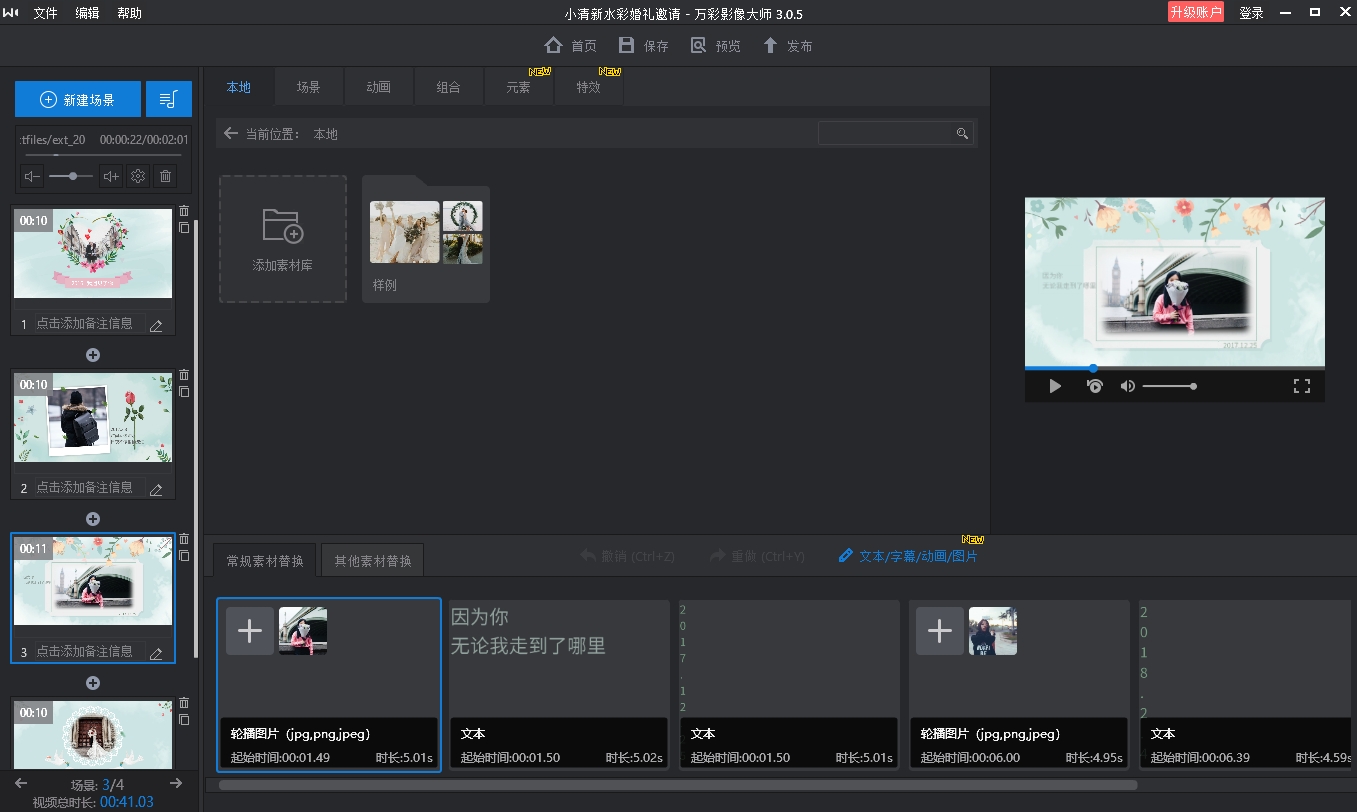
Task: Delete the background music track
Action: (166, 177)
